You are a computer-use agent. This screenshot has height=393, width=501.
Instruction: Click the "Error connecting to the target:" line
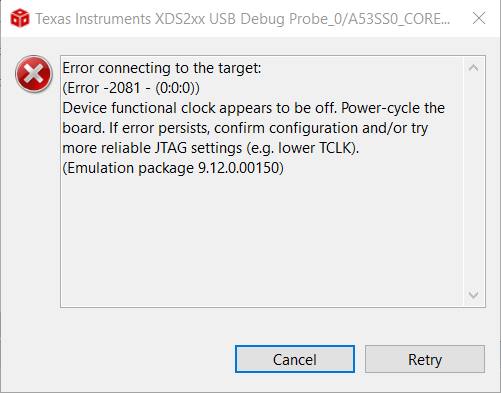[162, 68]
